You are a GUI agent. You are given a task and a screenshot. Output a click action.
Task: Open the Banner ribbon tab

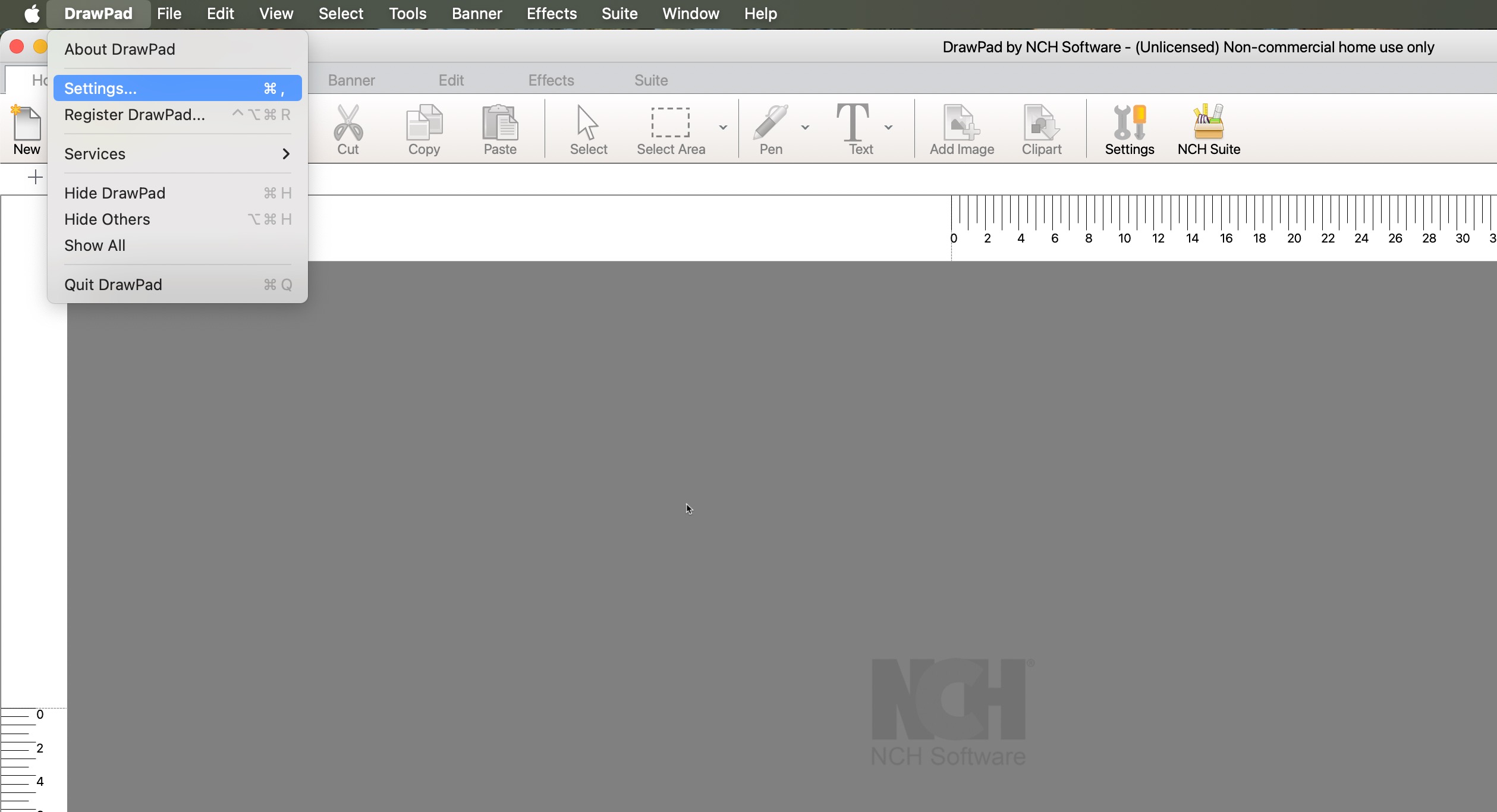tap(351, 80)
